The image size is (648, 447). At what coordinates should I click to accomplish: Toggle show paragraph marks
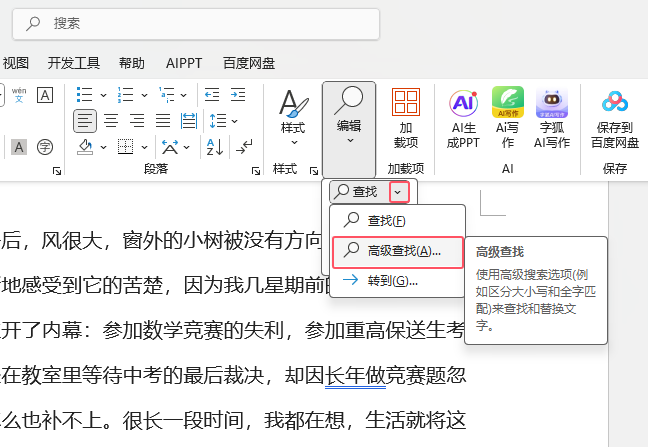click(244, 147)
